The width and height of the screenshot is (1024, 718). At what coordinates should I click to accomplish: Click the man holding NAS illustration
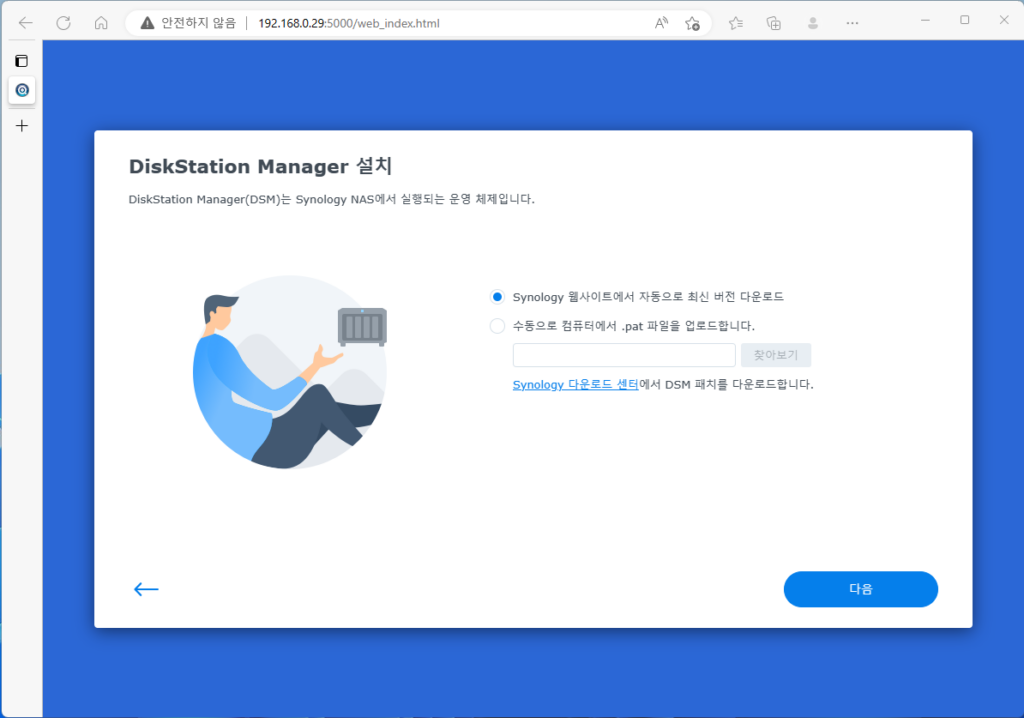coord(290,372)
